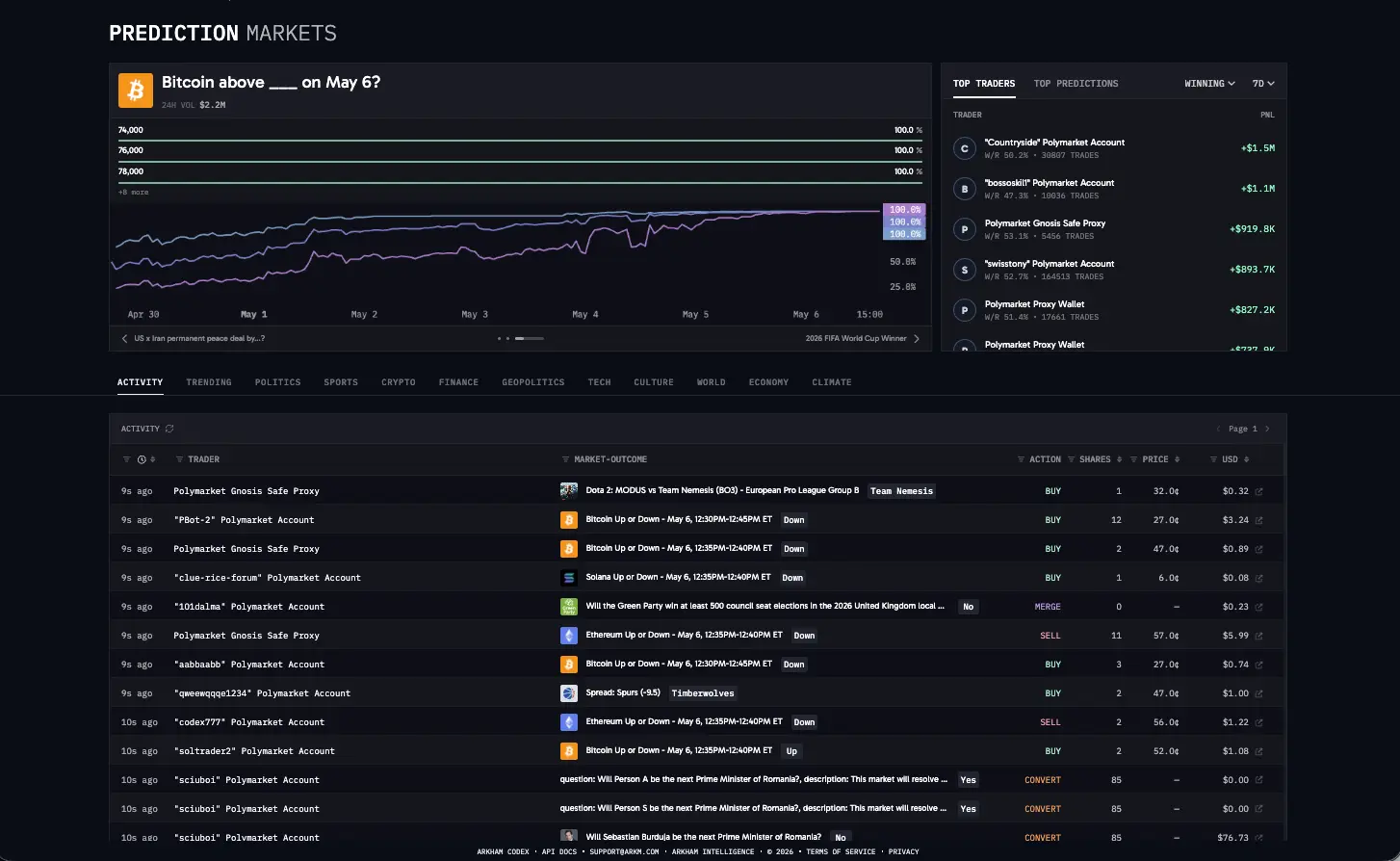Open the "Bitcoin above ___ on May 6?" market title
This screenshot has height=861, width=1400.
click(x=272, y=82)
